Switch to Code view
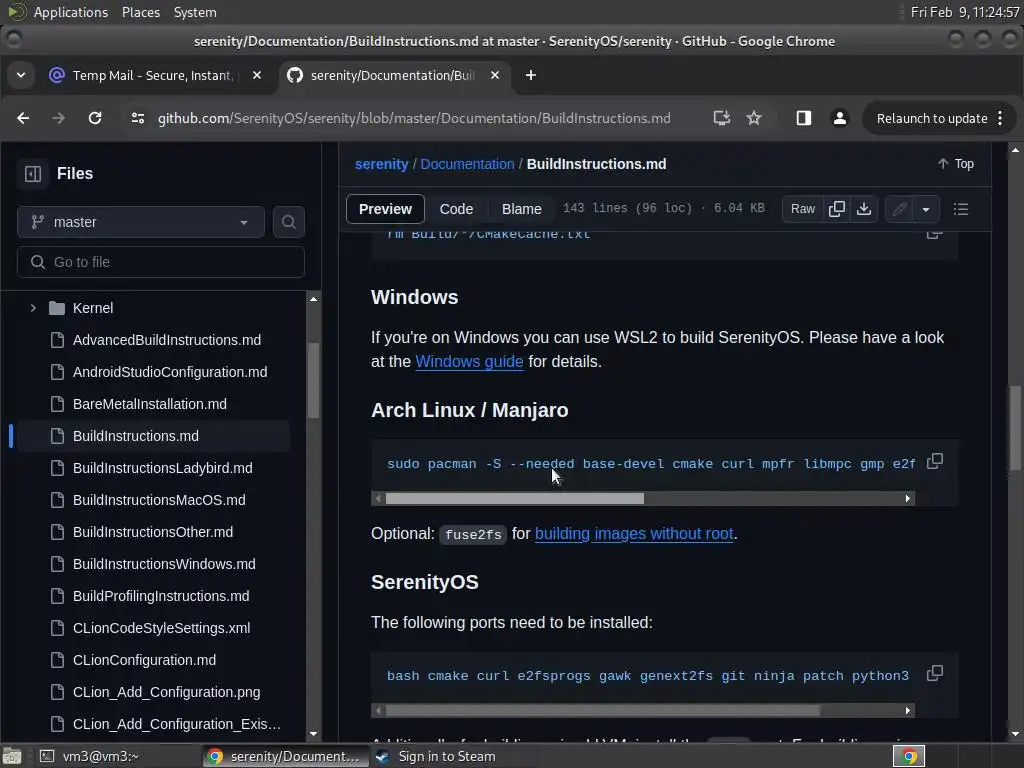This screenshot has width=1024, height=768. pos(456,209)
